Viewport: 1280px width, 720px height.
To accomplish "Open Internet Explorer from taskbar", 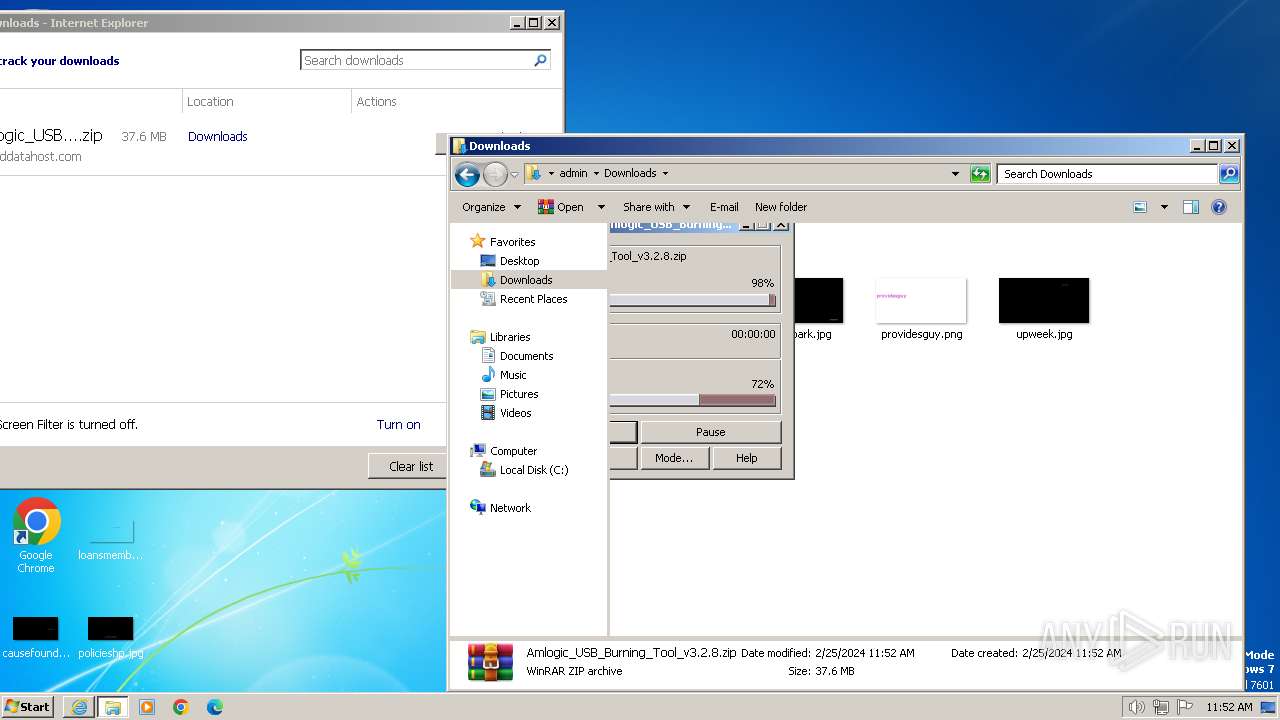I will [79, 707].
